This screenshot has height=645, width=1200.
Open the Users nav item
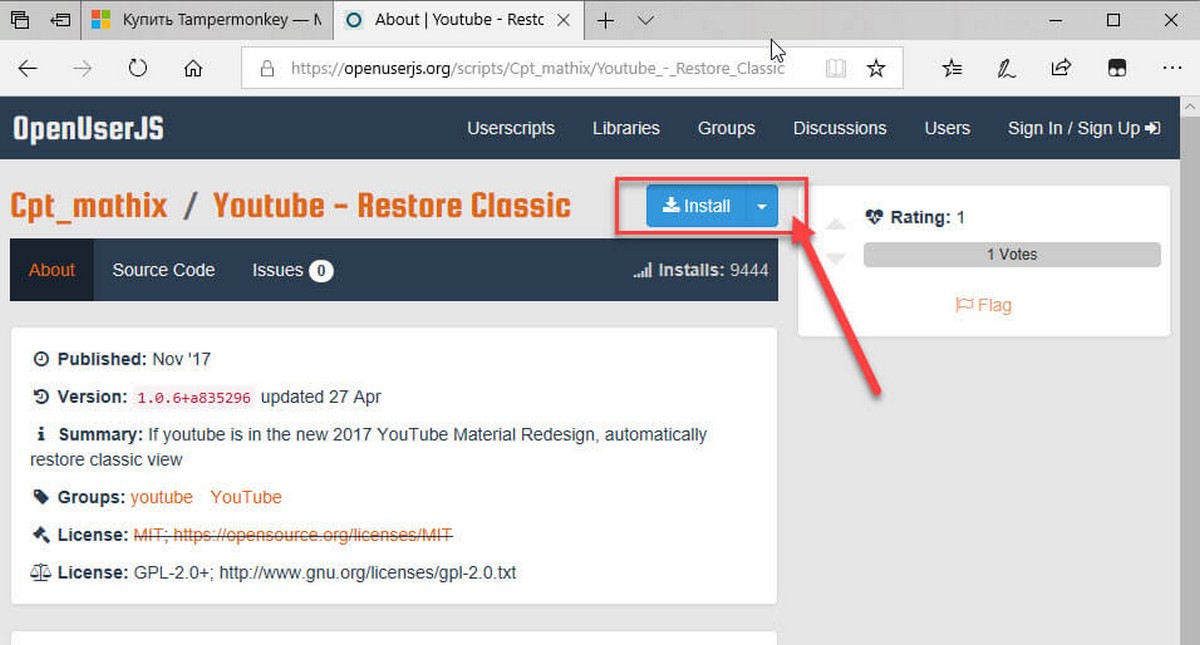pyautogui.click(x=947, y=128)
